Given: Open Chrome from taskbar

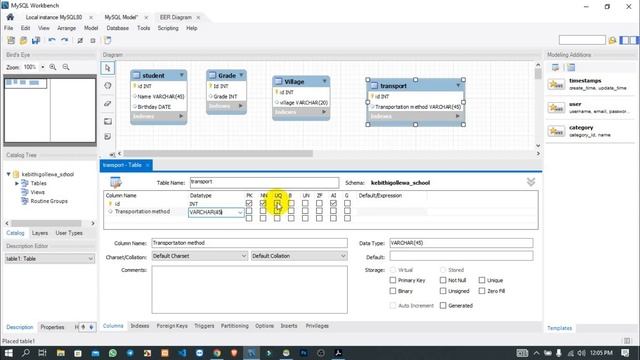Looking at the screenshot, I should (217, 353).
